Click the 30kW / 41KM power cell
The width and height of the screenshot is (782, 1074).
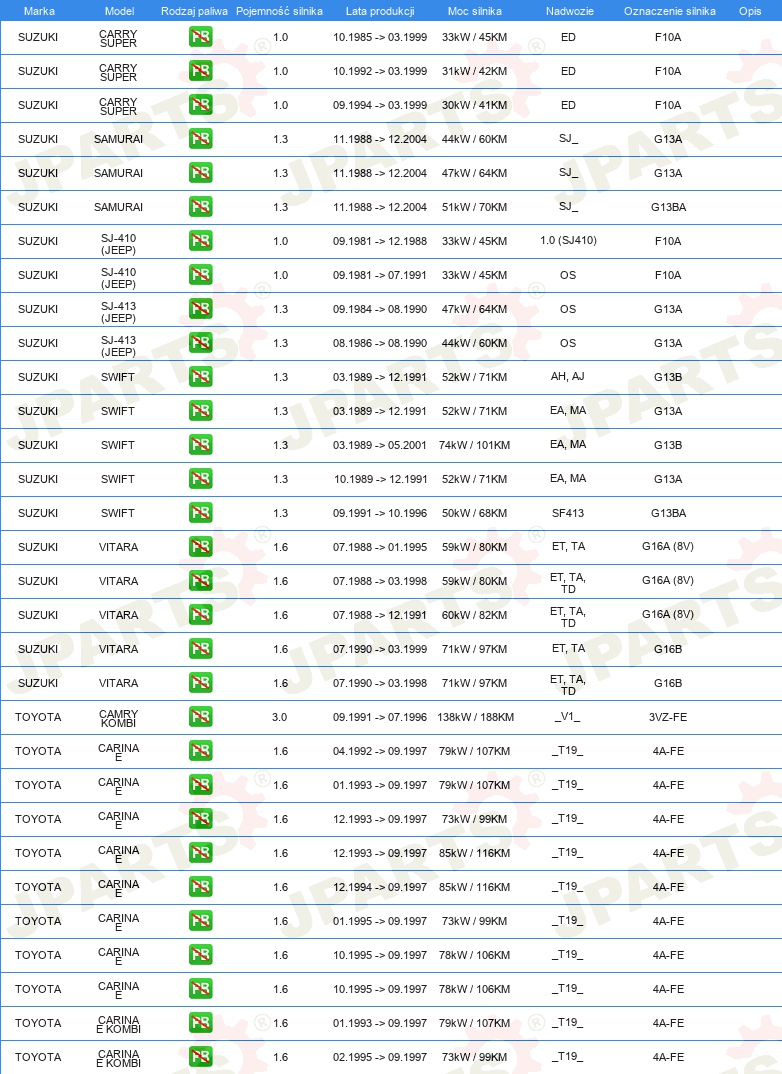tap(475, 105)
